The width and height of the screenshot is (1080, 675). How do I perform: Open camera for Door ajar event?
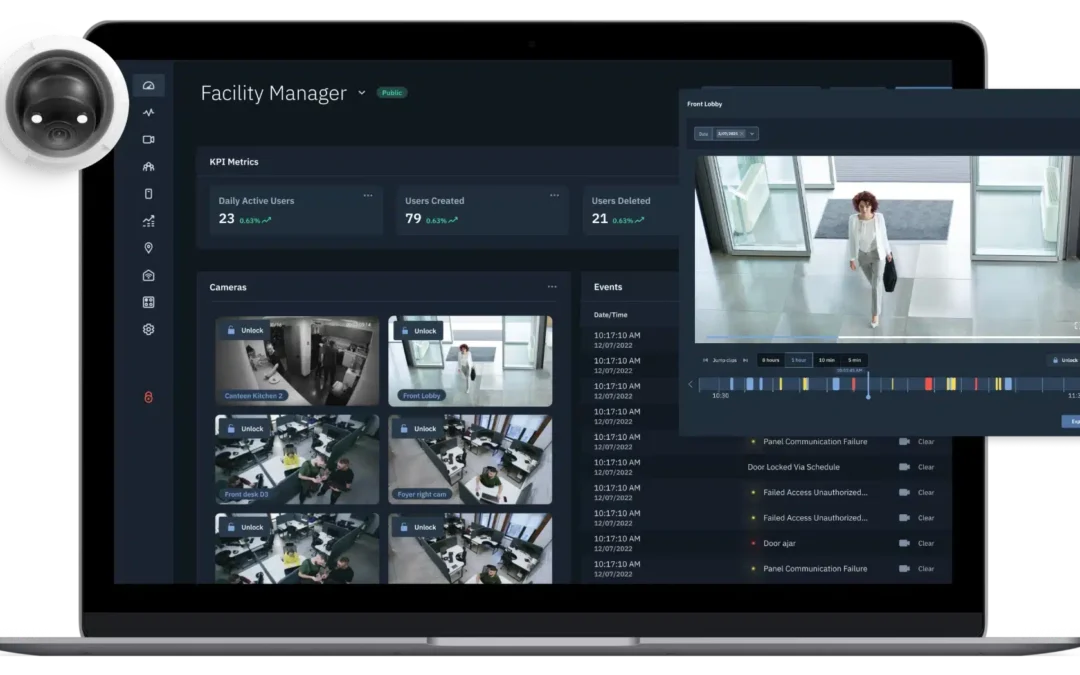point(904,543)
